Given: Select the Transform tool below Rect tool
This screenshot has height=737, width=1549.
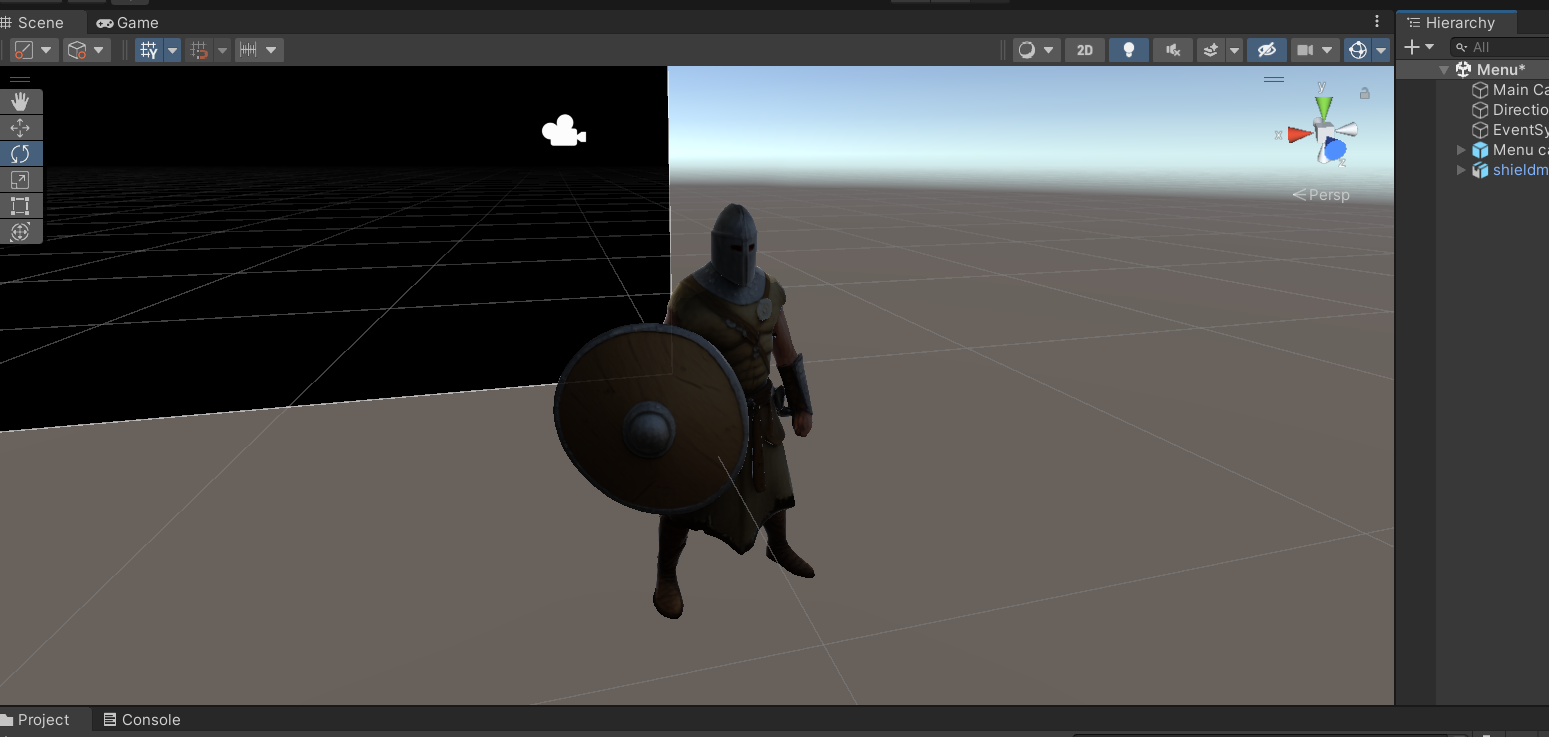Looking at the screenshot, I should (21, 232).
